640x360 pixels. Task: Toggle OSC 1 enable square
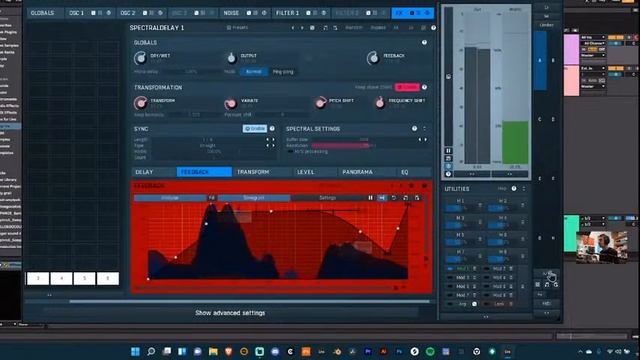(93, 13)
